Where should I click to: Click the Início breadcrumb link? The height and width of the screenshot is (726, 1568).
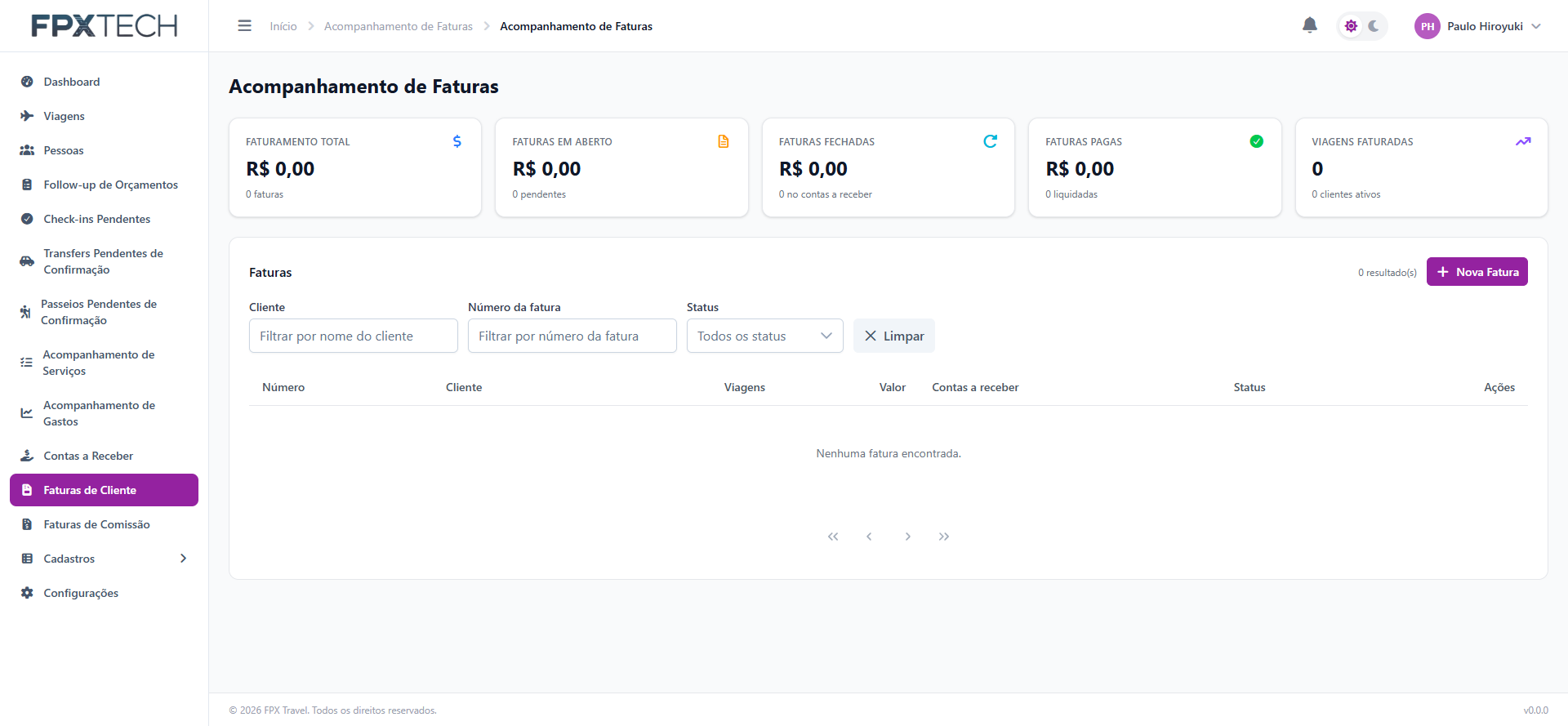click(283, 26)
